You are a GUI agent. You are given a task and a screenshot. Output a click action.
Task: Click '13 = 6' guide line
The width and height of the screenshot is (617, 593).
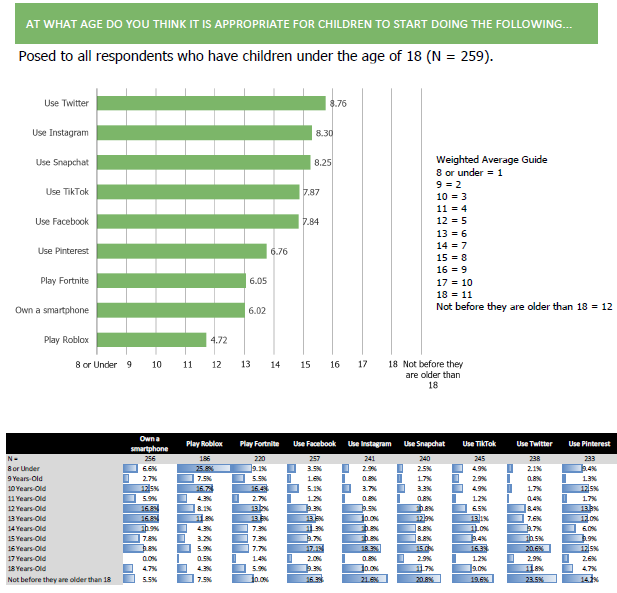pyautogui.click(x=451, y=234)
